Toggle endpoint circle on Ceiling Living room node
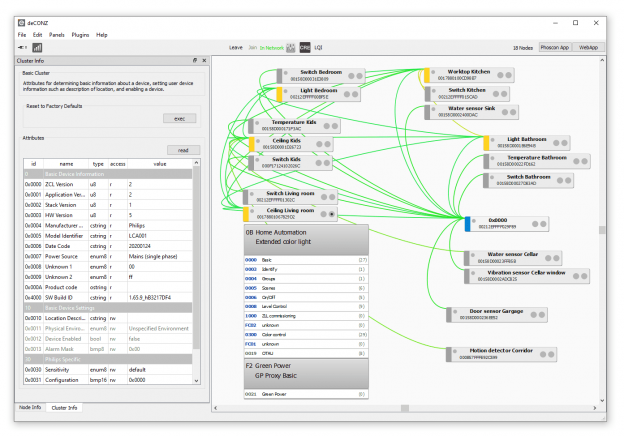The height and width of the screenshot is (436, 624). point(332,213)
